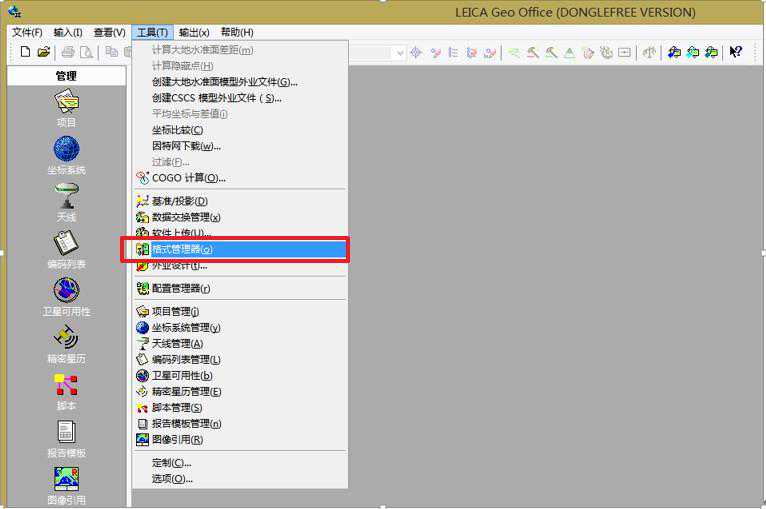Choose 外业设计 entry in Tools menu
Screen dimensions: 766x509
240,265
